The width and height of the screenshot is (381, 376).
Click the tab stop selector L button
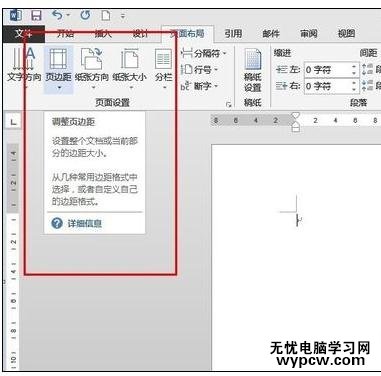point(13,122)
